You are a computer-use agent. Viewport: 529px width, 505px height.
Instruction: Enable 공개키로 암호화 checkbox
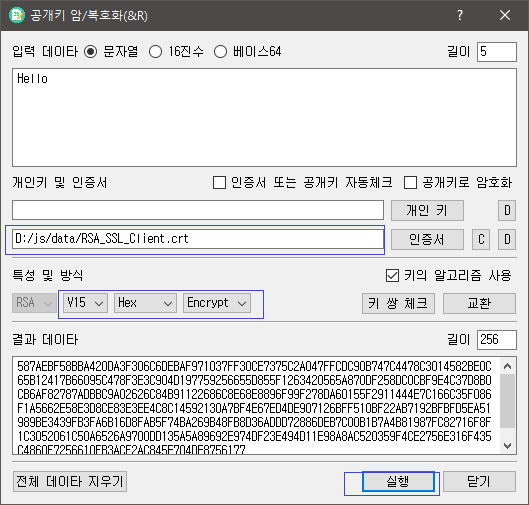(410, 183)
